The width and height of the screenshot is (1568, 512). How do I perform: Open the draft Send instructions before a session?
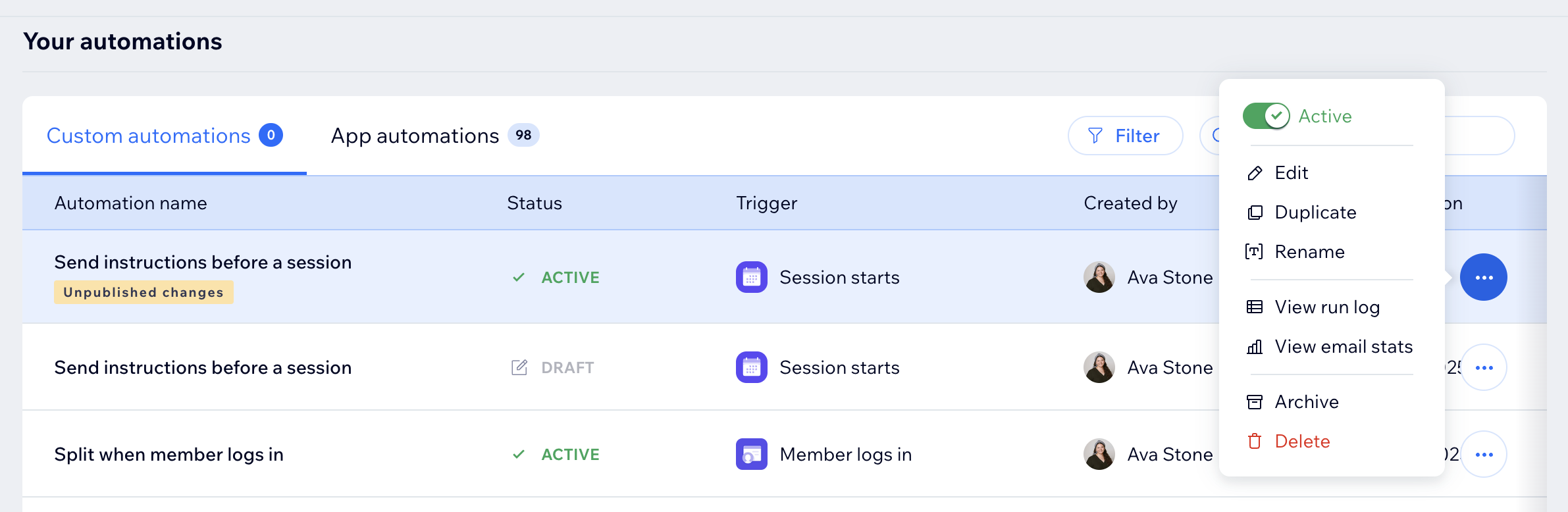203,368
